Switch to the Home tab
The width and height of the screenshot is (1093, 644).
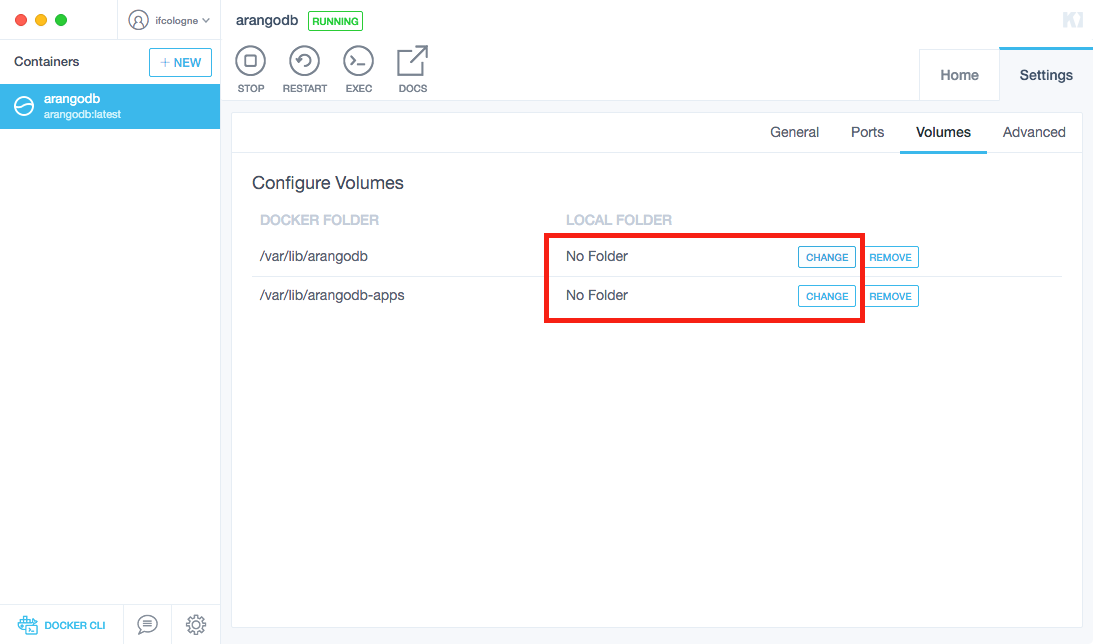point(959,75)
